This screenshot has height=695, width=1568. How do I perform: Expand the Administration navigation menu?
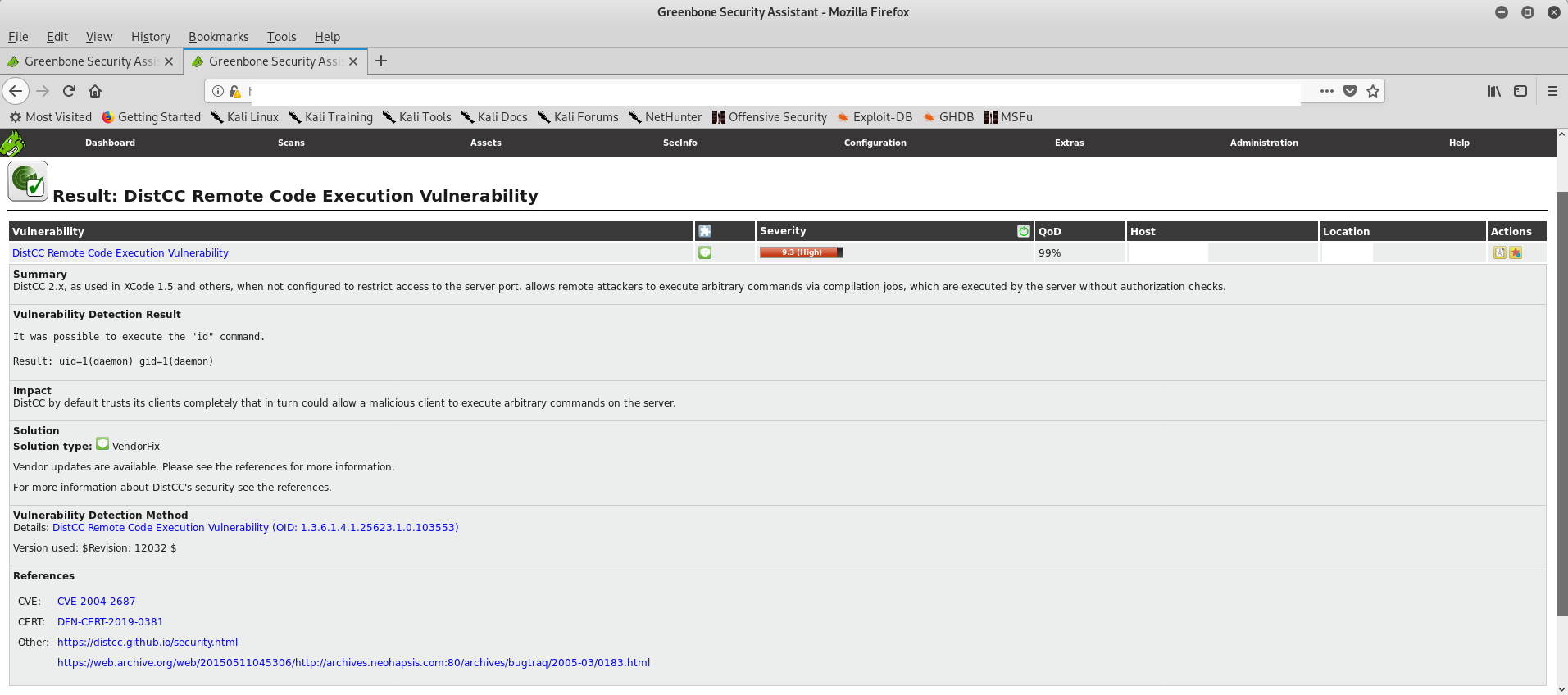point(1264,143)
